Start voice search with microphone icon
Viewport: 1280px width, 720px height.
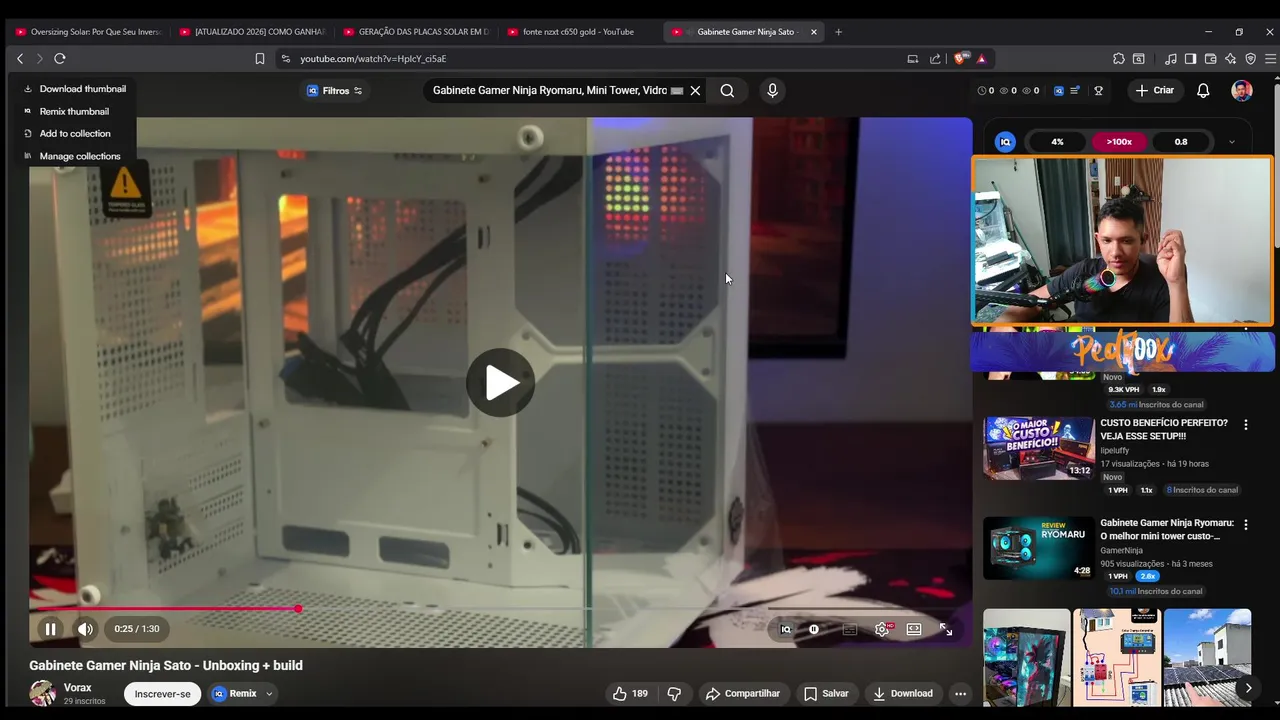click(x=772, y=90)
